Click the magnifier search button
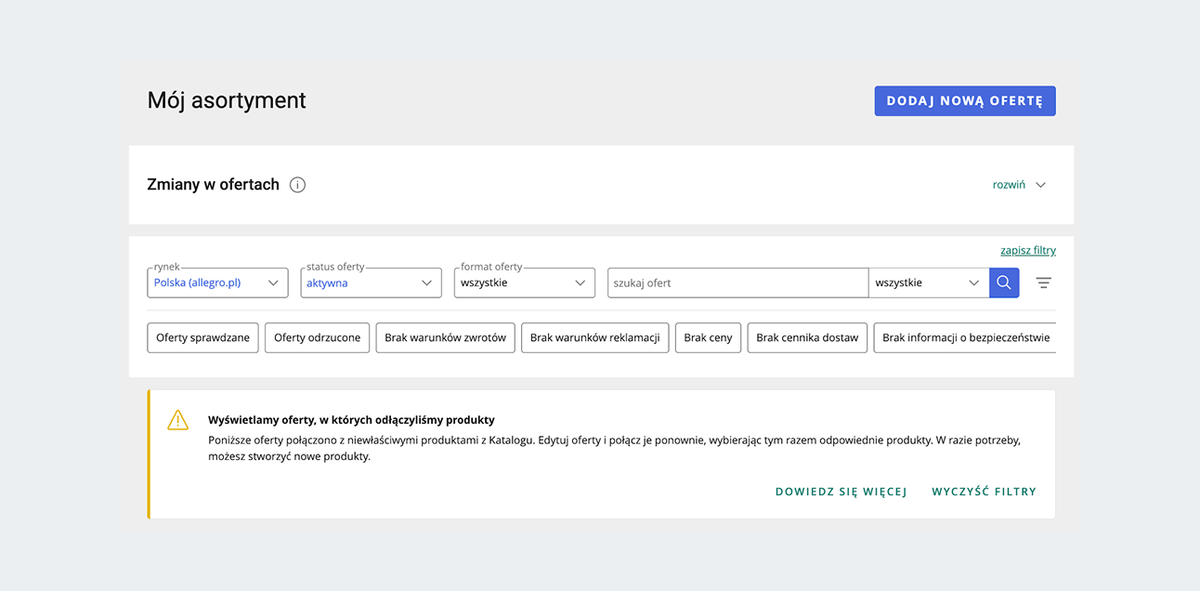The height and width of the screenshot is (591, 1200). point(1004,283)
